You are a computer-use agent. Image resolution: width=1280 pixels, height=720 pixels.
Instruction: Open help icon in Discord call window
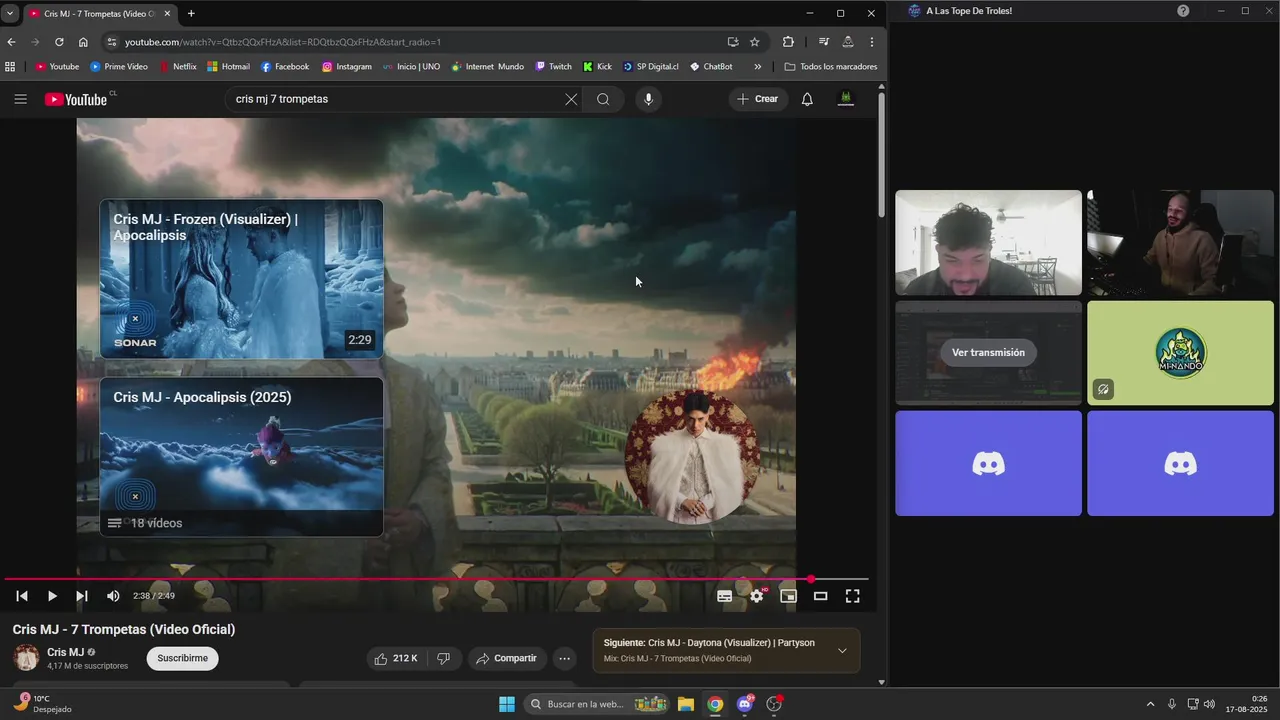(x=1183, y=11)
